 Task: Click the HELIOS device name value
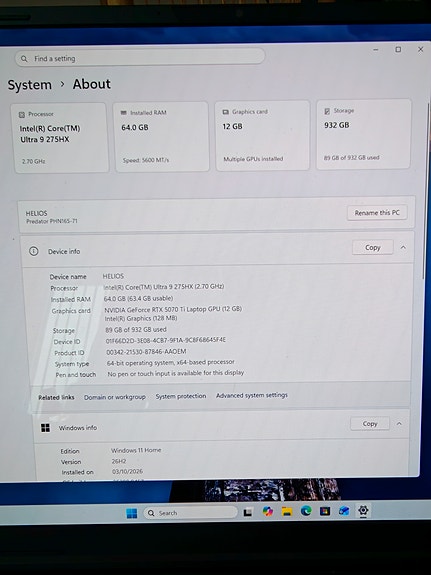(113, 276)
